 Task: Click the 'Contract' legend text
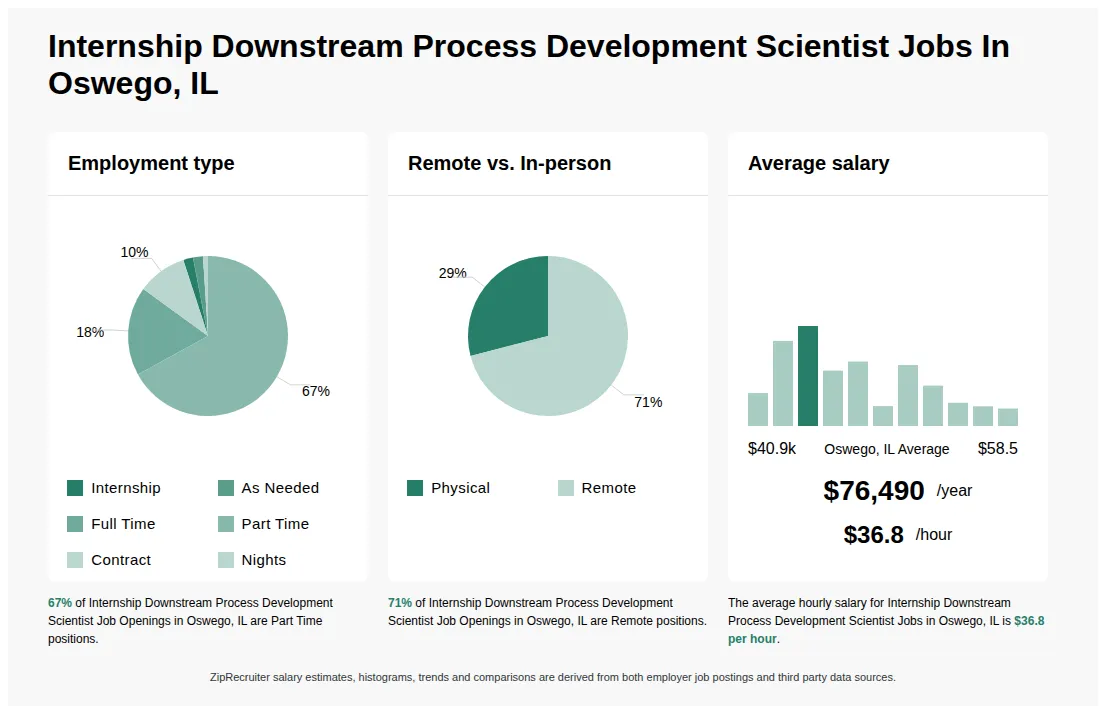click(121, 560)
